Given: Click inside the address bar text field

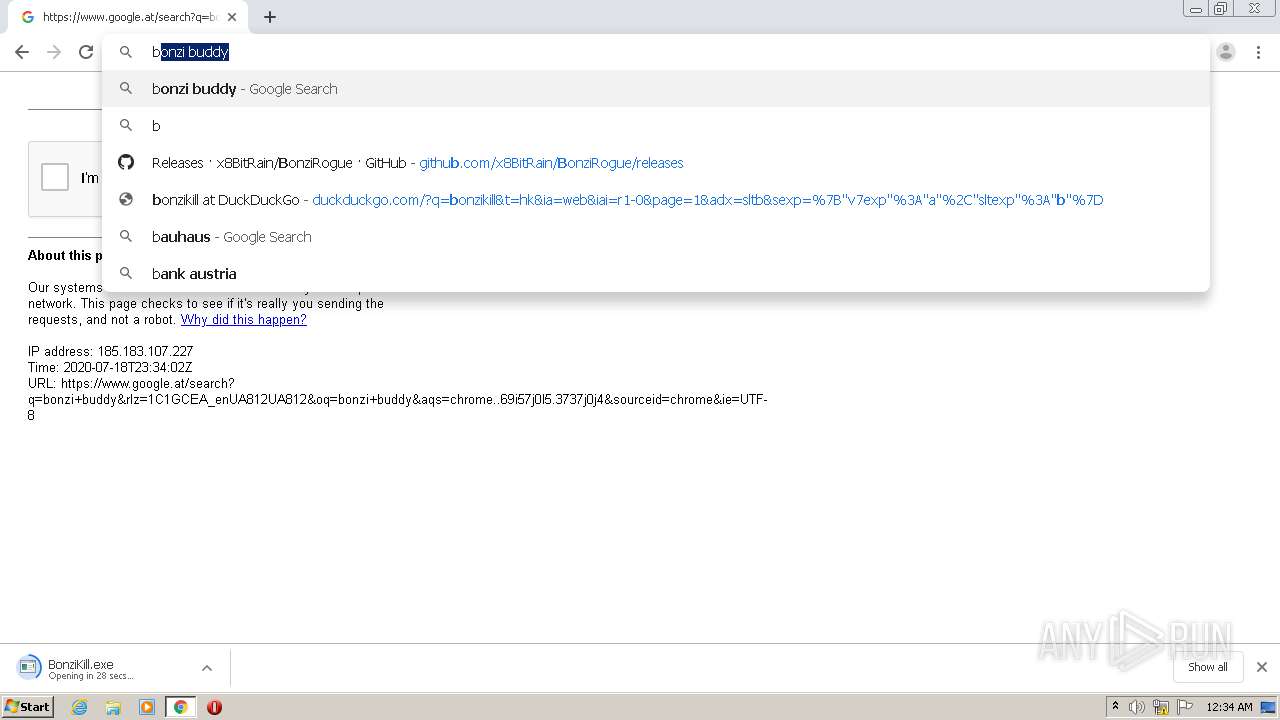Looking at the screenshot, I should click(x=655, y=52).
